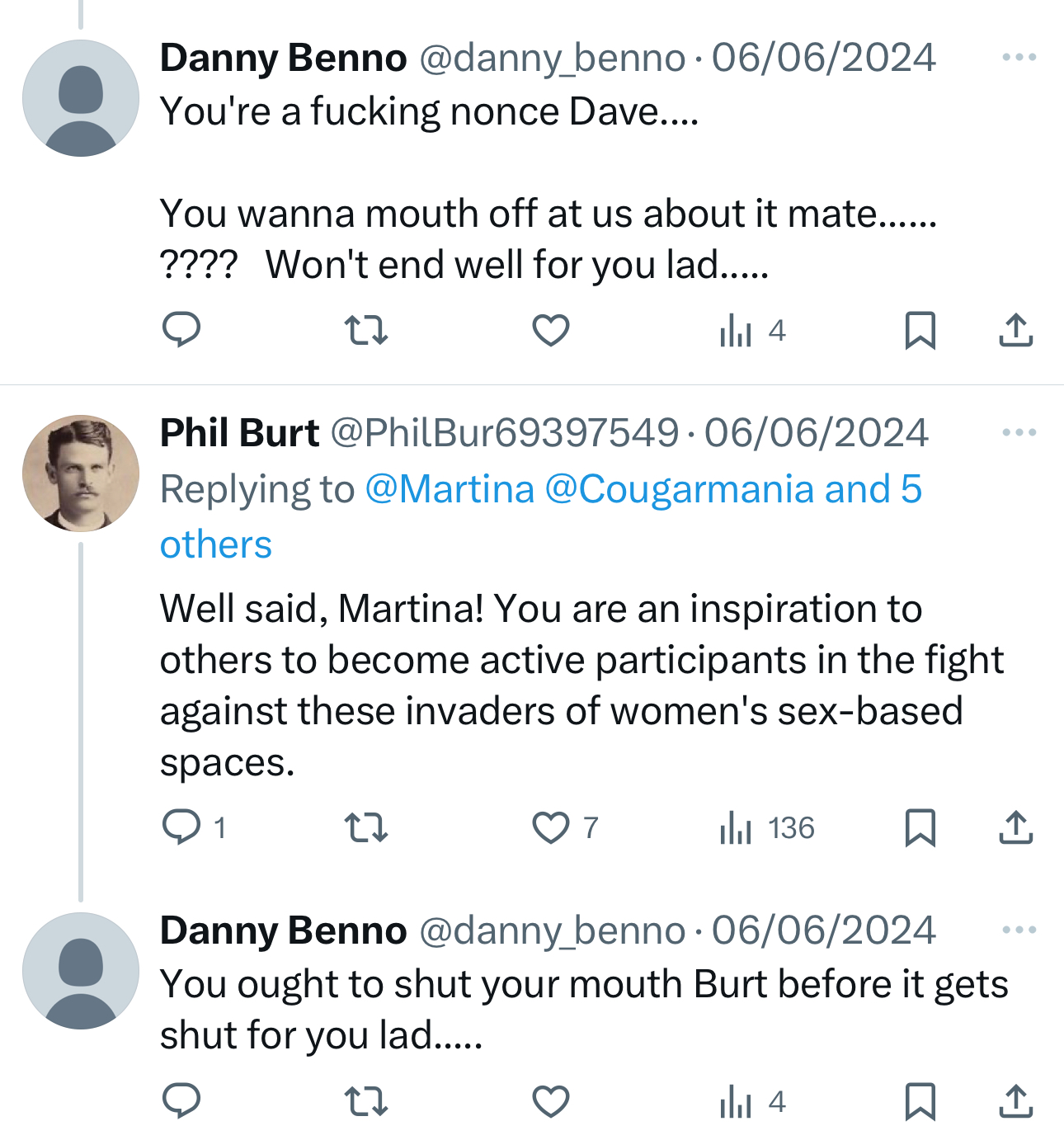The width and height of the screenshot is (1064, 1140).
Task: Repost the last Danny Benno tweet
Action: click(x=365, y=1101)
